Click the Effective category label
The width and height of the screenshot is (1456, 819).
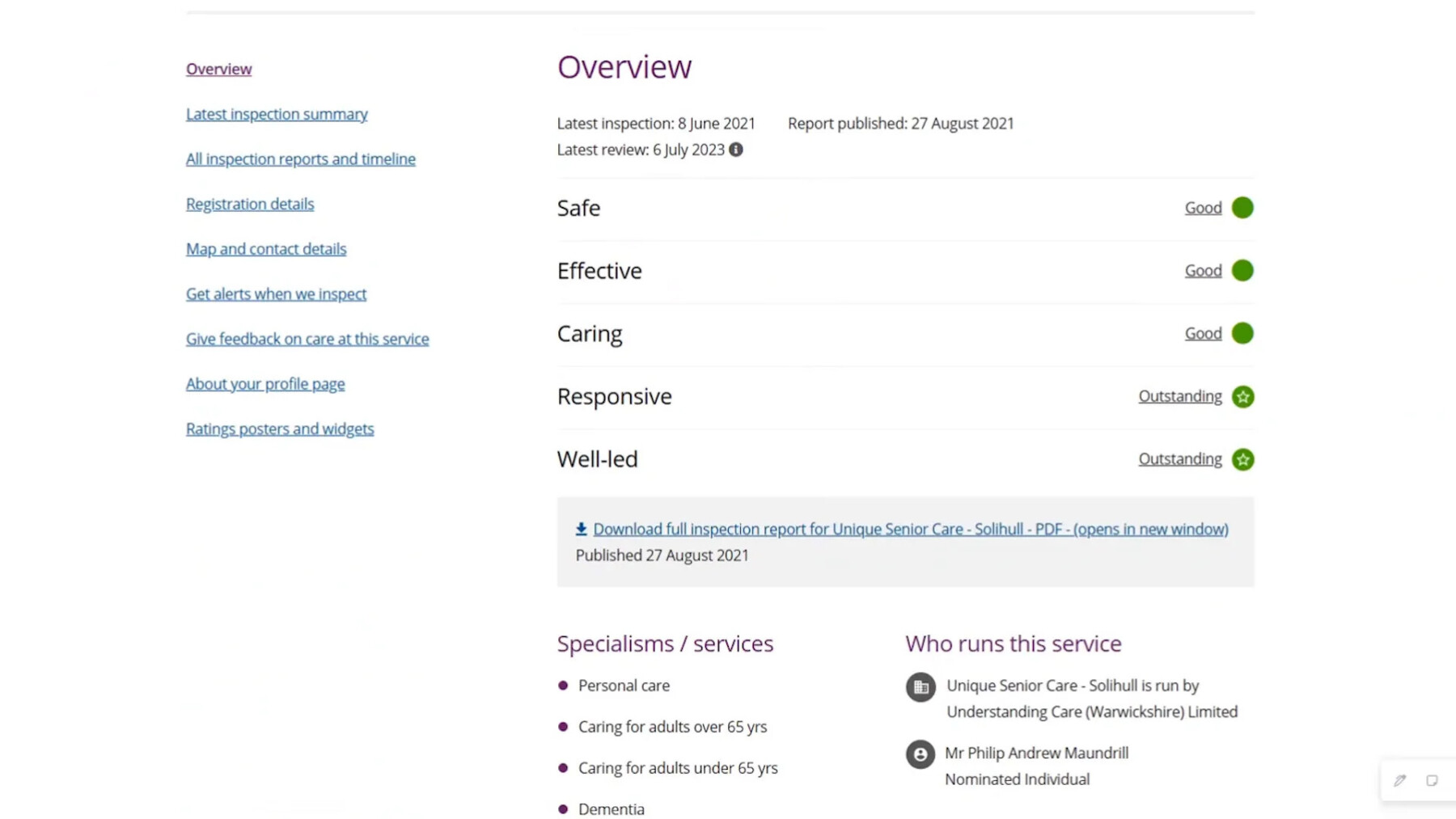click(x=599, y=271)
